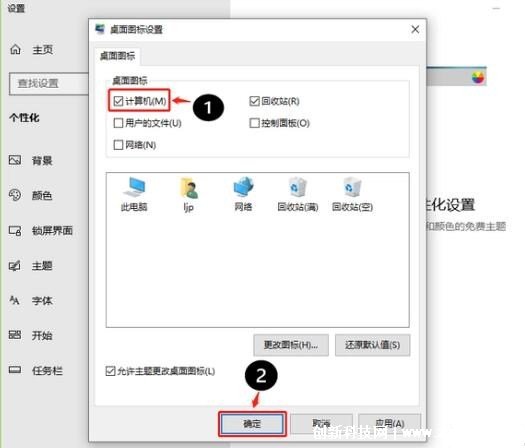The image size is (525, 448).
Task: Click the 确定 OK button
Action: [252, 424]
